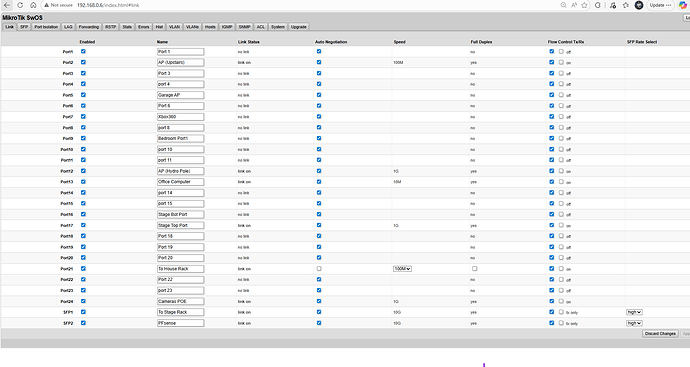Toggle Enabled checkbox for Port17
This screenshot has height=367, width=690.
point(83,225)
